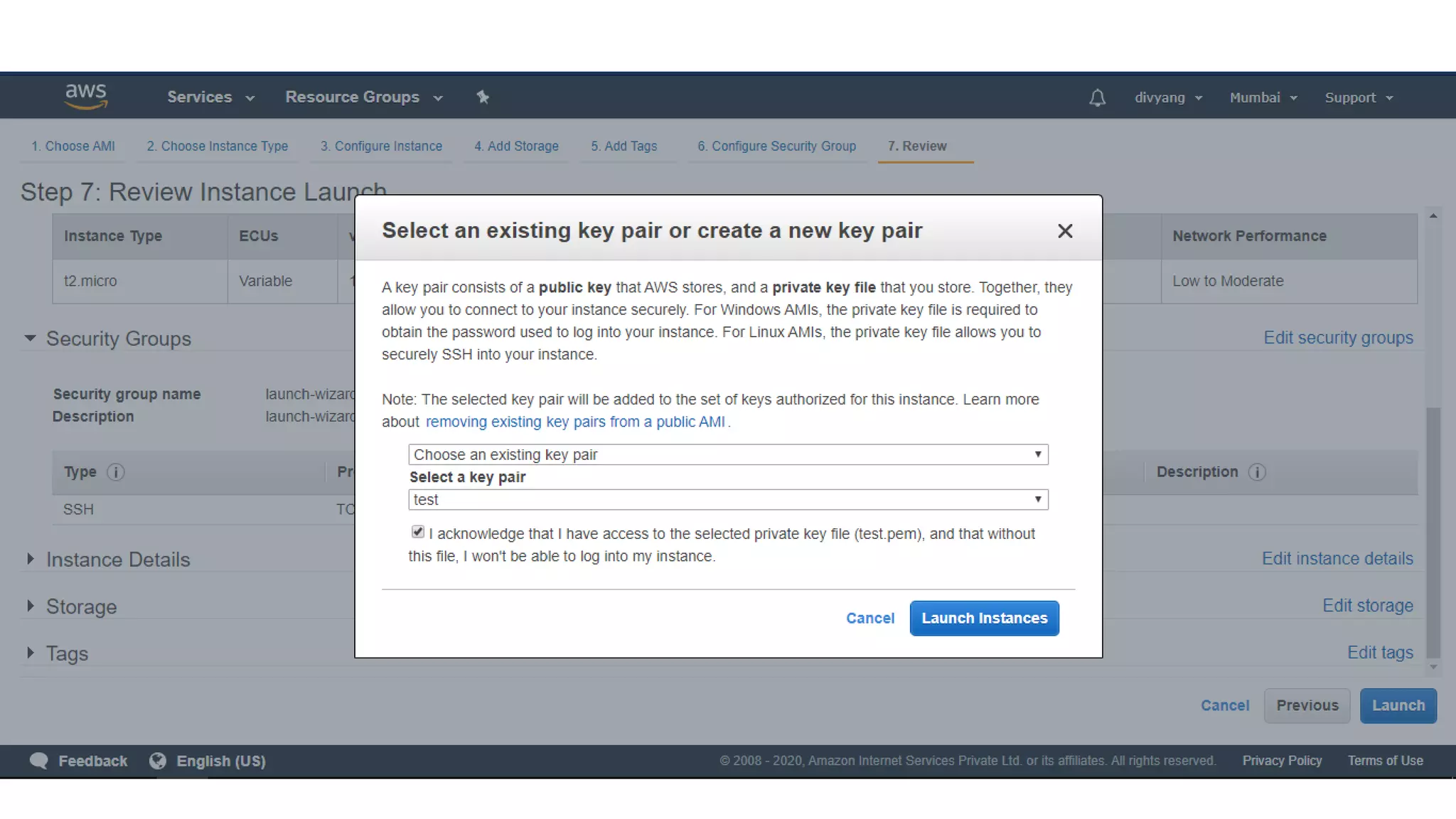Click the Description column info icon

coord(1257,472)
